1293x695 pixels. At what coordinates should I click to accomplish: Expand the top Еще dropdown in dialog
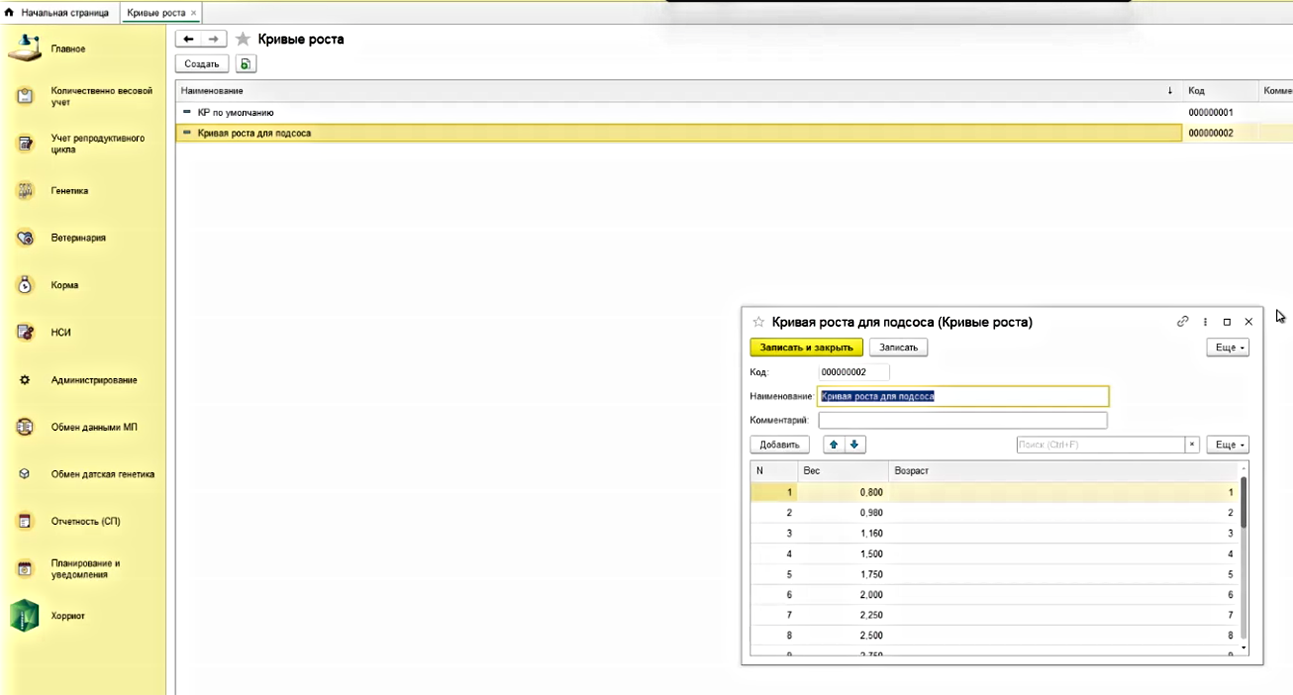(1228, 348)
